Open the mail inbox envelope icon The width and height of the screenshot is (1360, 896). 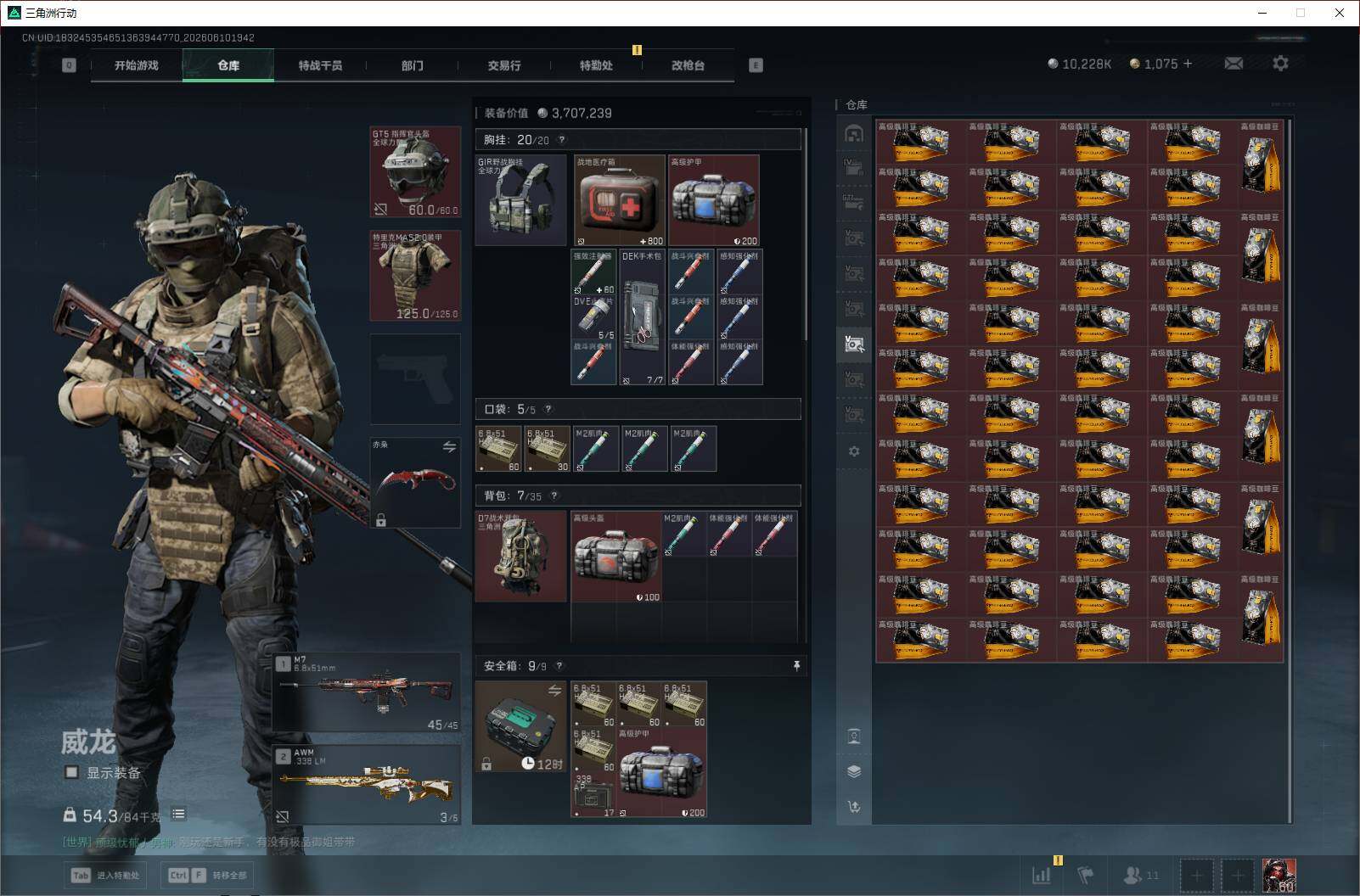[1234, 64]
